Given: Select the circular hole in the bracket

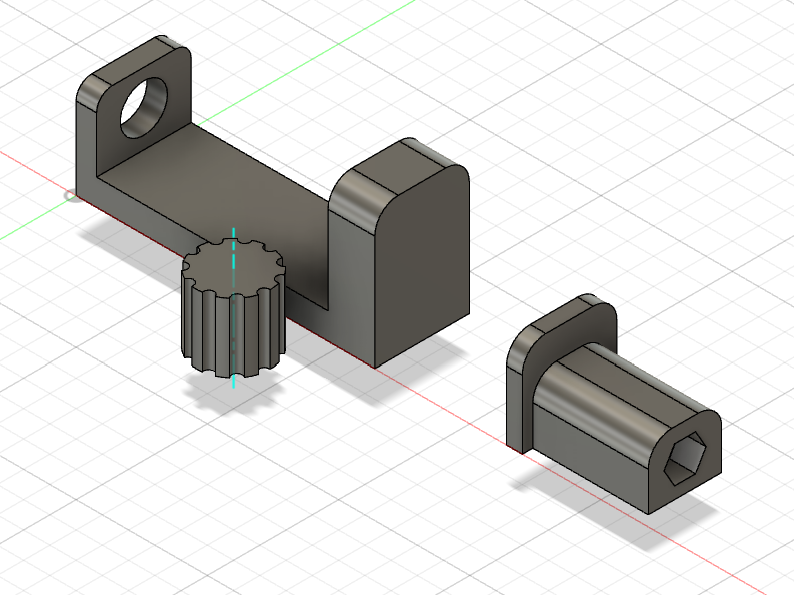Looking at the screenshot, I should click(144, 107).
